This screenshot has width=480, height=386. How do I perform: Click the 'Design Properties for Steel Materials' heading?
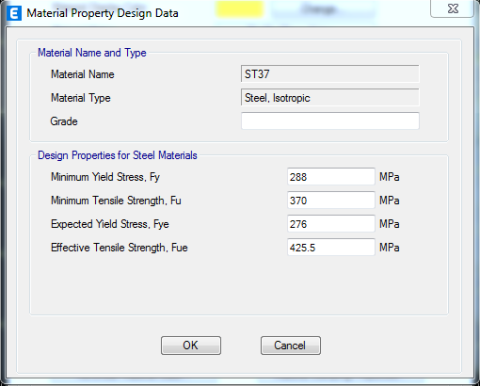coord(117,155)
